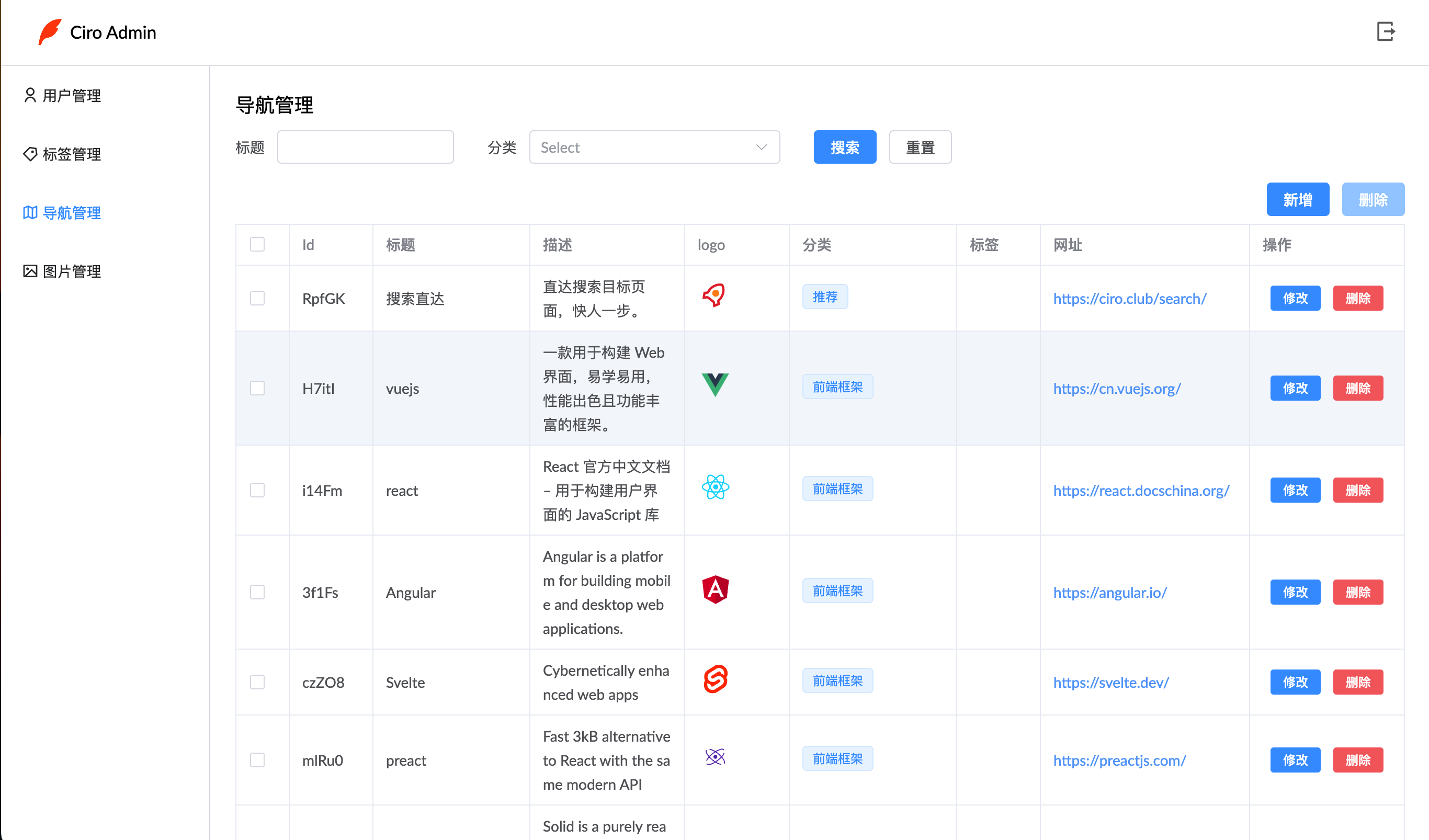Screen dimensions: 1429x840
Task: Click the tag icon beside 标签管理
Action: pyautogui.click(x=30, y=154)
